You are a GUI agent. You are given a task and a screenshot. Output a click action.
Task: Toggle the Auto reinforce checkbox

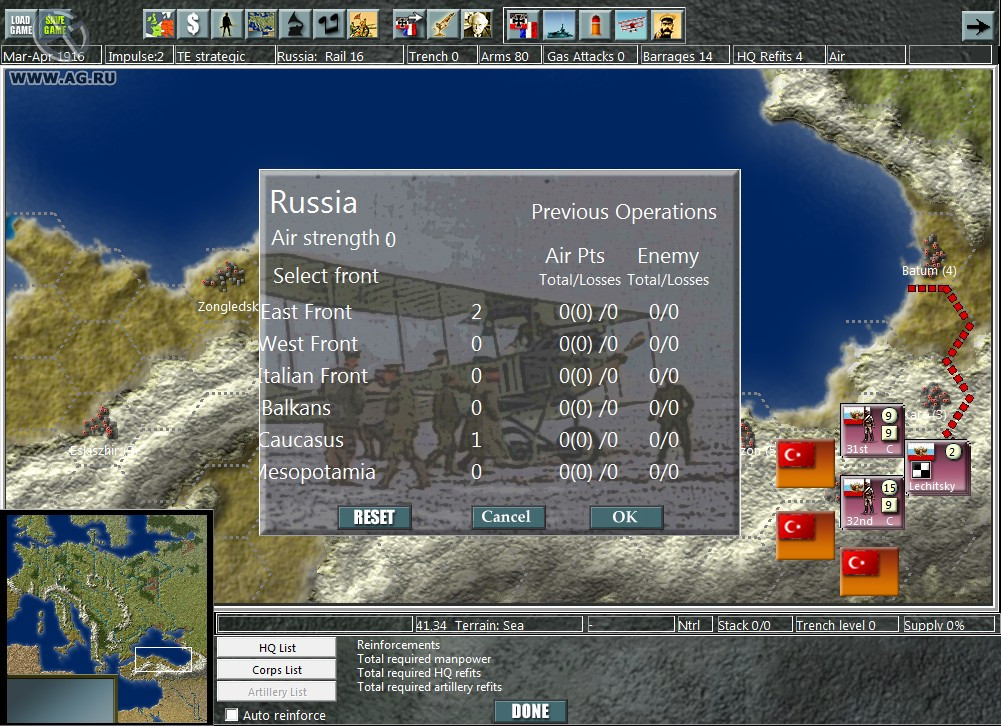point(232,715)
